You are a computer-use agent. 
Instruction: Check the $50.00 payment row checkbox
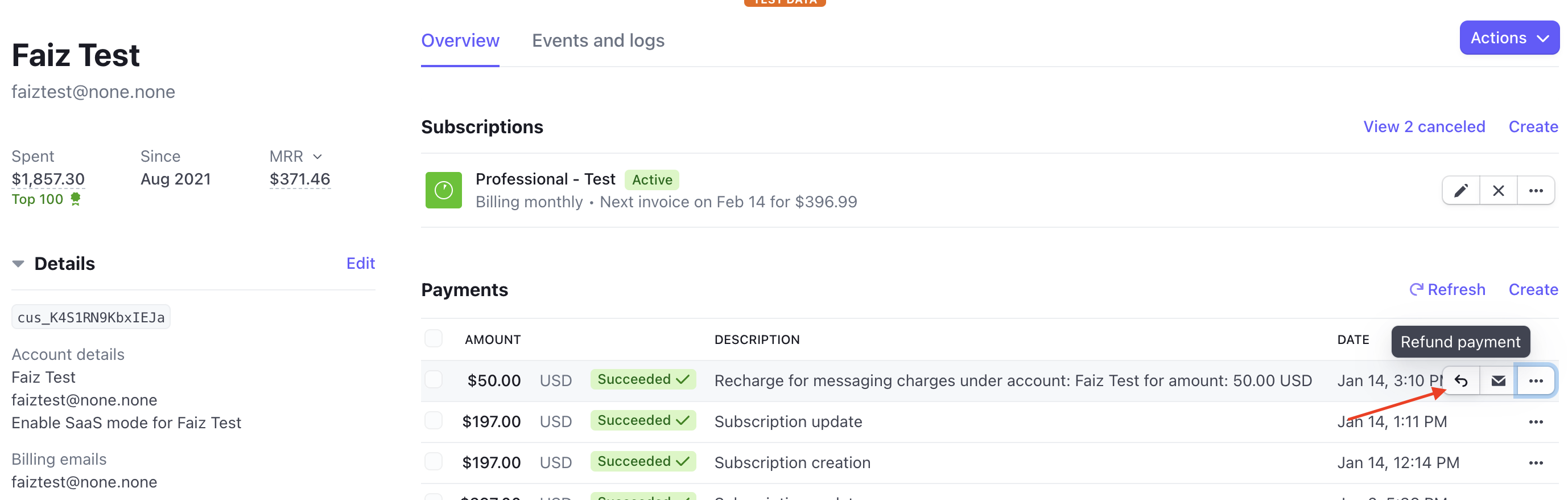point(434,379)
